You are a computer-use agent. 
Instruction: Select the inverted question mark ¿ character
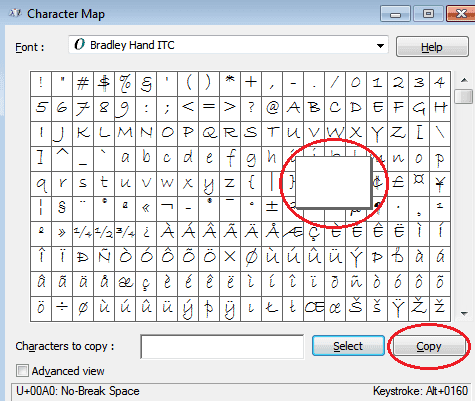coord(146,233)
